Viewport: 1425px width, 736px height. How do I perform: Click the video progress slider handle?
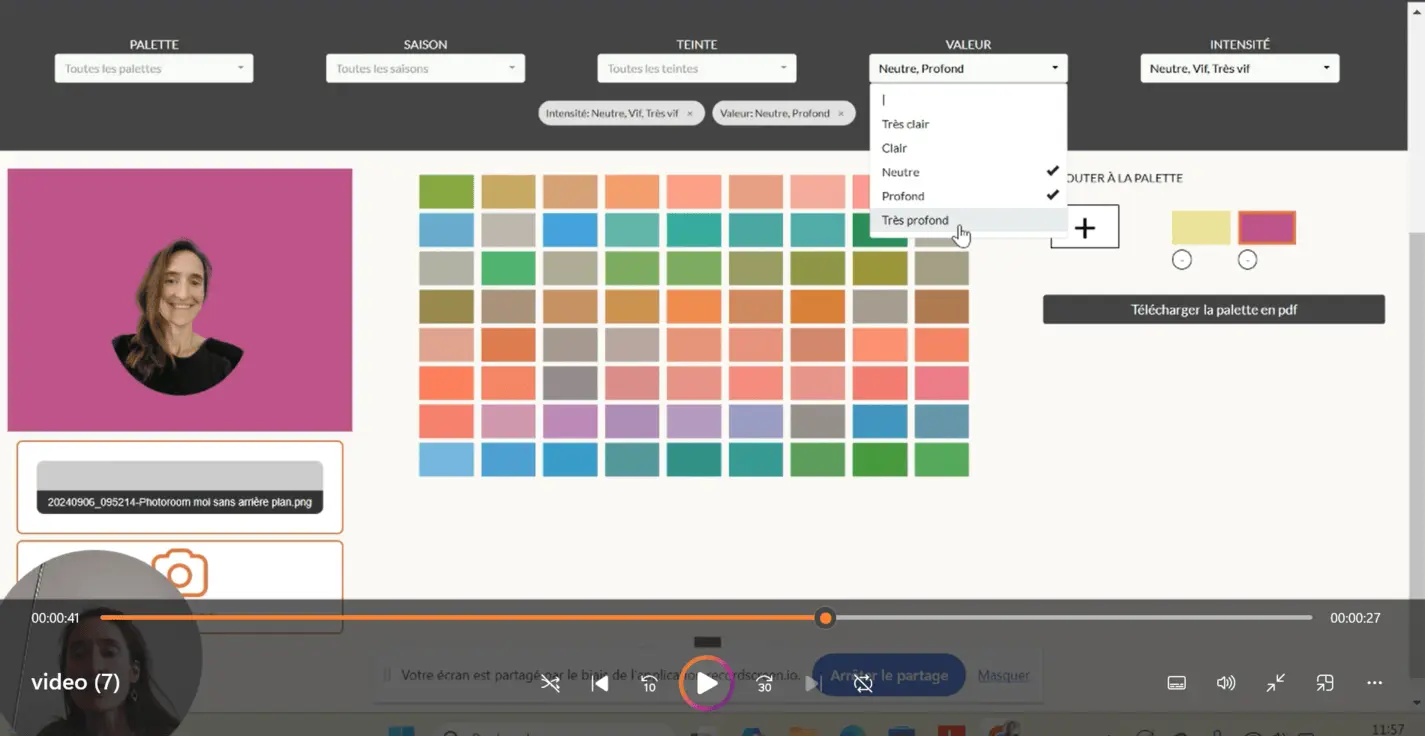pyautogui.click(x=825, y=618)
